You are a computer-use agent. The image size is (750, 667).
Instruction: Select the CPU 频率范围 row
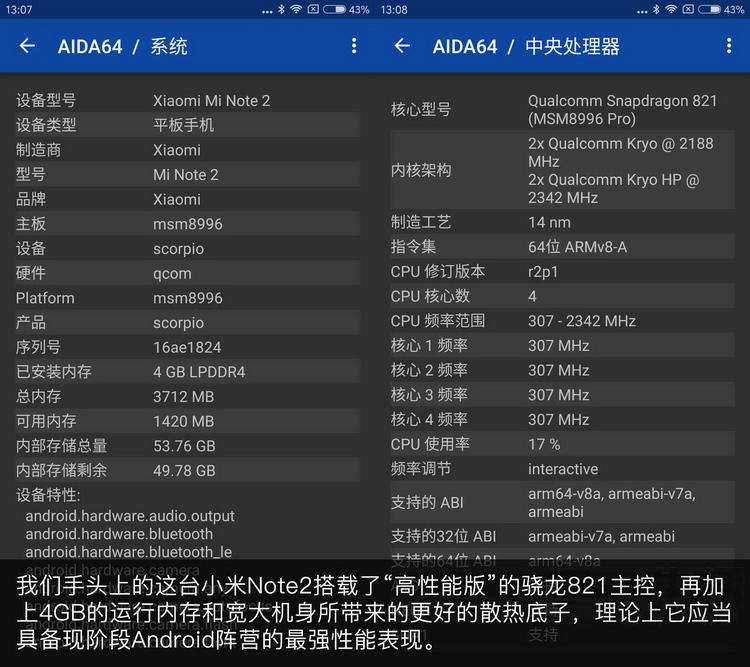coord(562,321)
